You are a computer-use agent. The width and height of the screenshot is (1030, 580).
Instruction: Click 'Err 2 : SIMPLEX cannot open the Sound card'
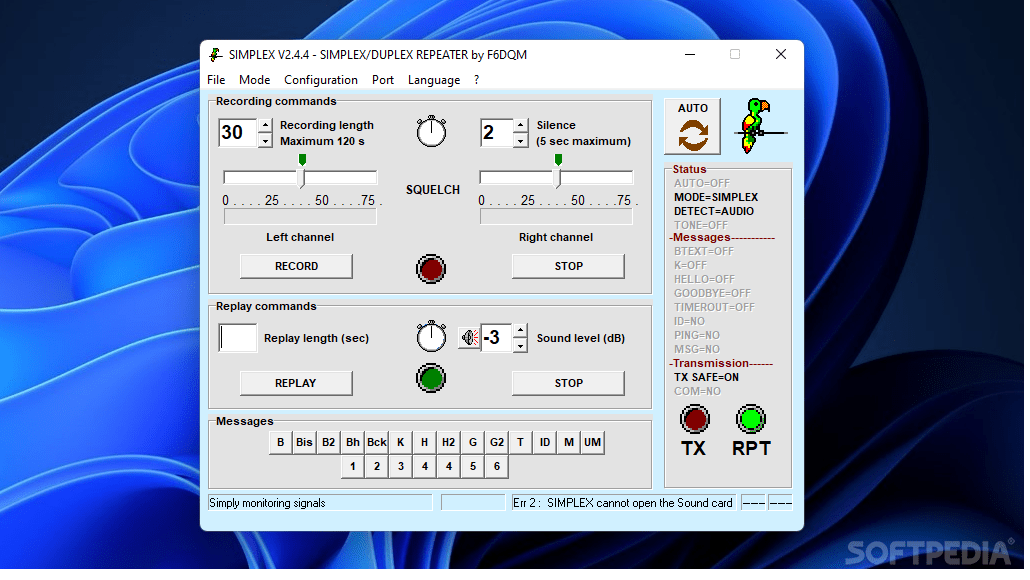(623, 503)
